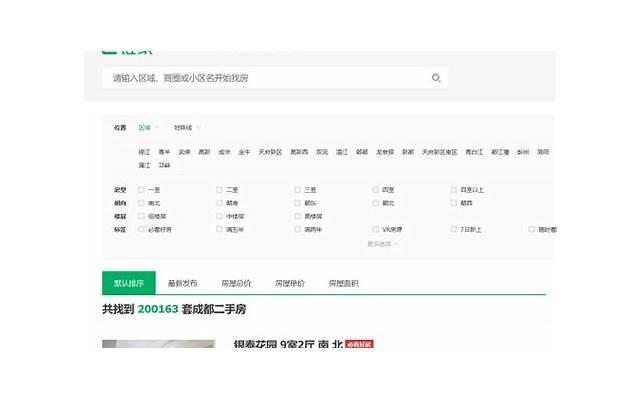This screenshot has height=400, width=640.
Task: Check the 中楼层 middle floor option
Action: coord(220,216)
